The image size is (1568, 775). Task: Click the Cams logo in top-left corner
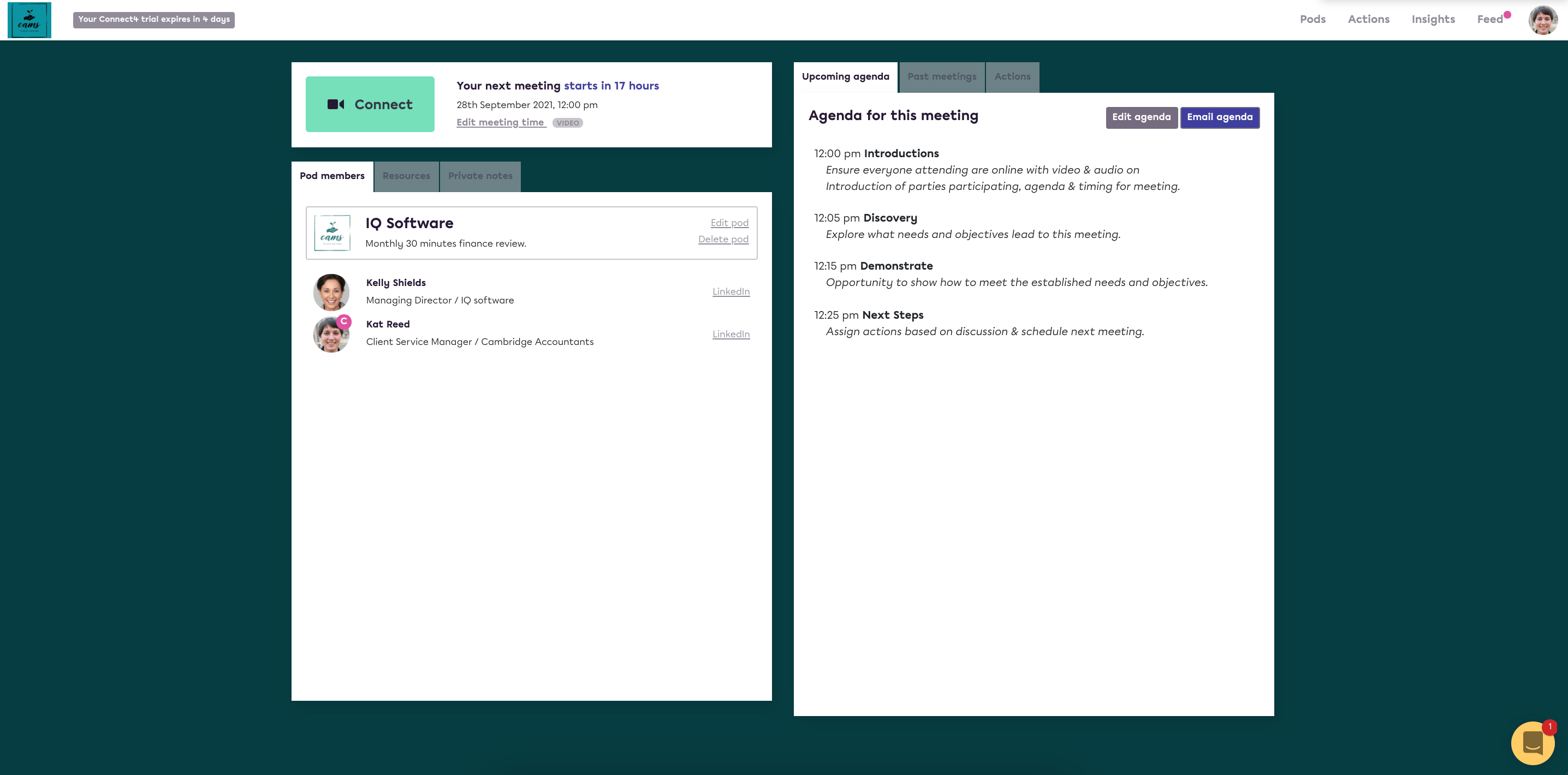[x=29, y=20]
